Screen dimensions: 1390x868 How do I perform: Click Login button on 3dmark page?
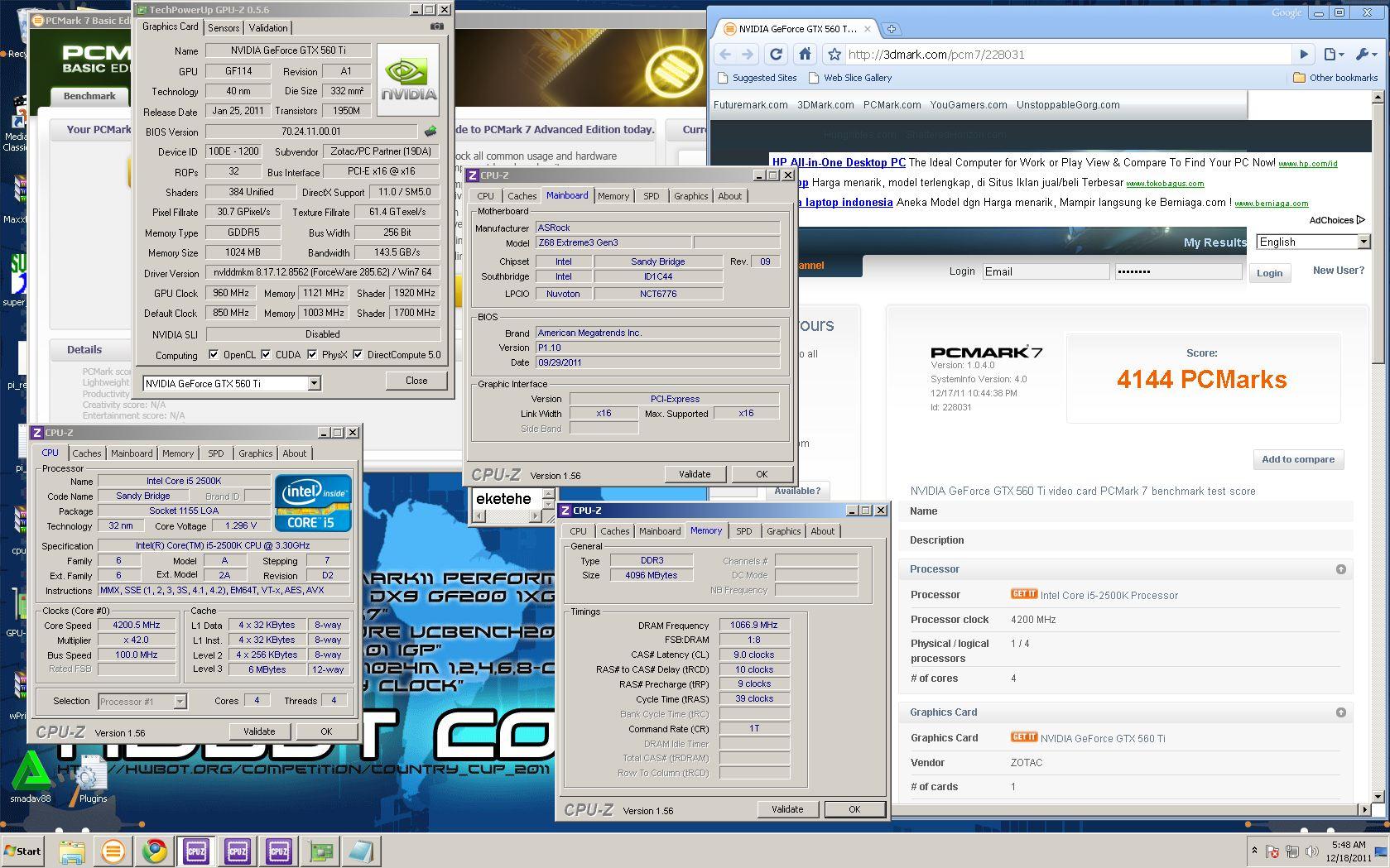[x=1269, y=273]
